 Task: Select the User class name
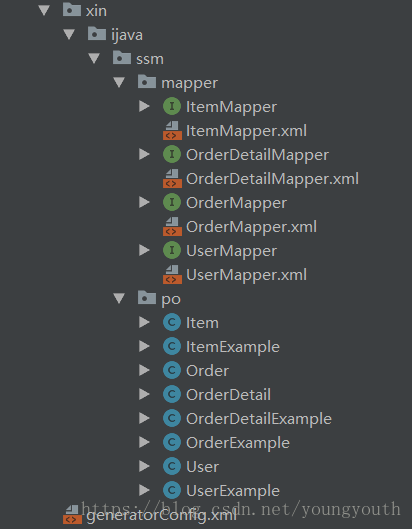coord(202,467)
